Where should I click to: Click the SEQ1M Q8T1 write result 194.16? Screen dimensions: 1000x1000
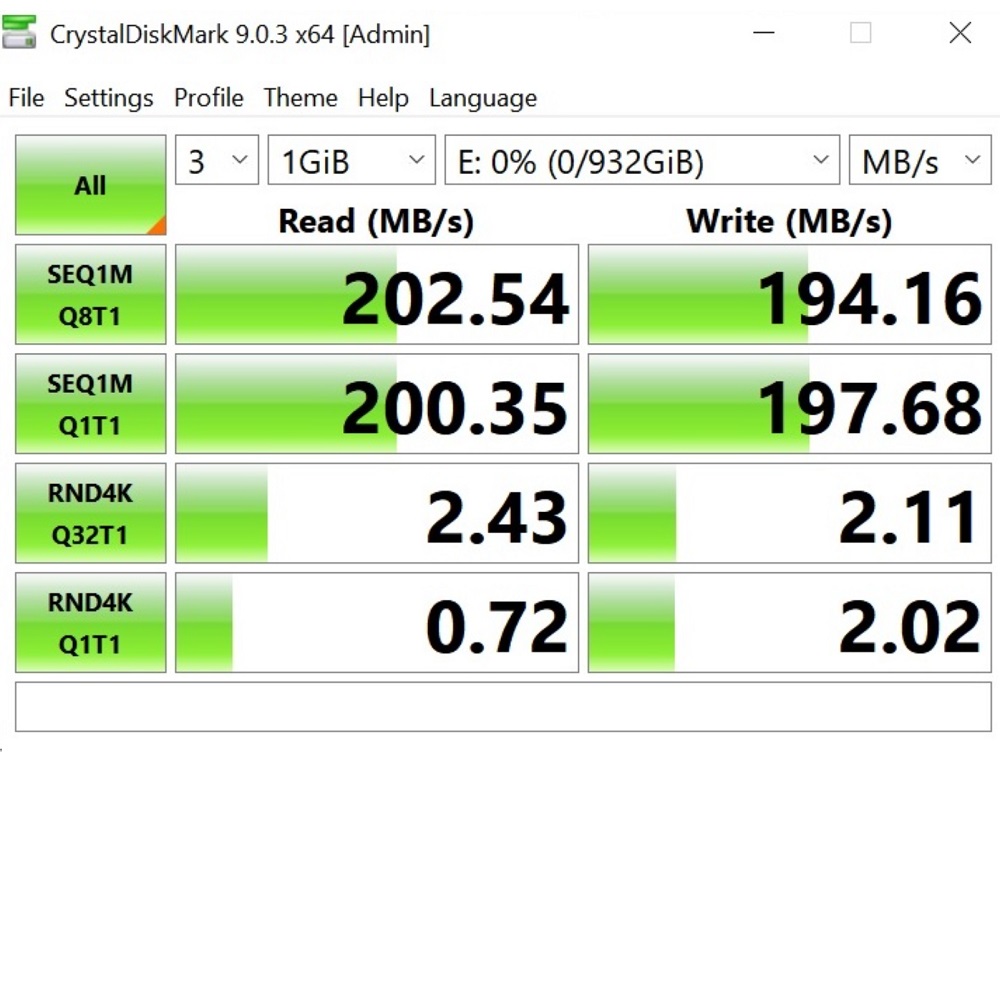pyautogui.click(x=790, y=295)
